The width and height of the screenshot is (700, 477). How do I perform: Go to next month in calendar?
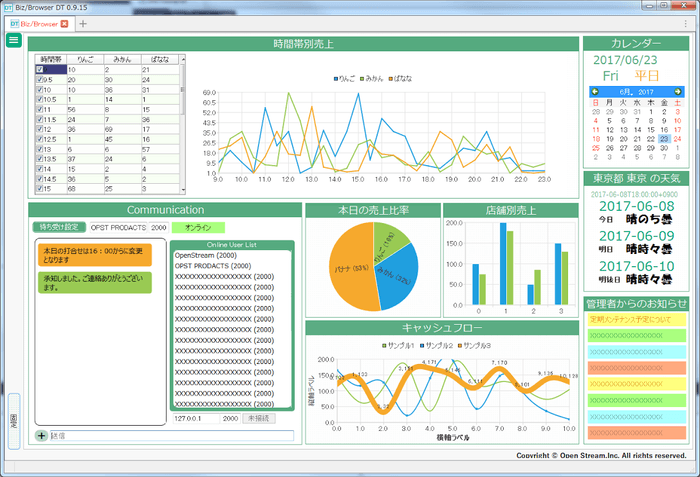click(x=678, y=91)
